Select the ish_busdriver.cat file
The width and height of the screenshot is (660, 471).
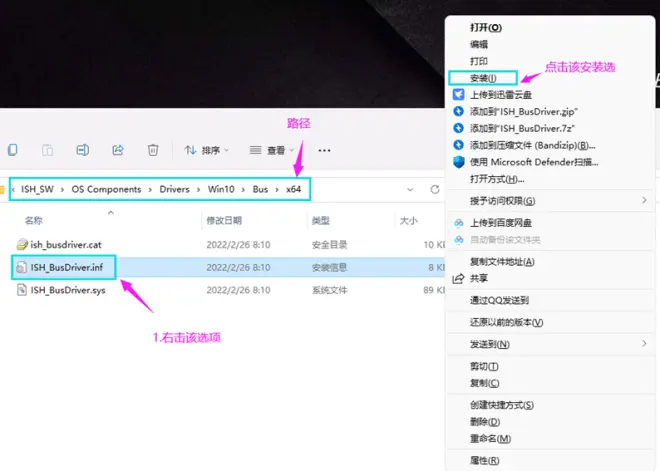click(66, 245)
